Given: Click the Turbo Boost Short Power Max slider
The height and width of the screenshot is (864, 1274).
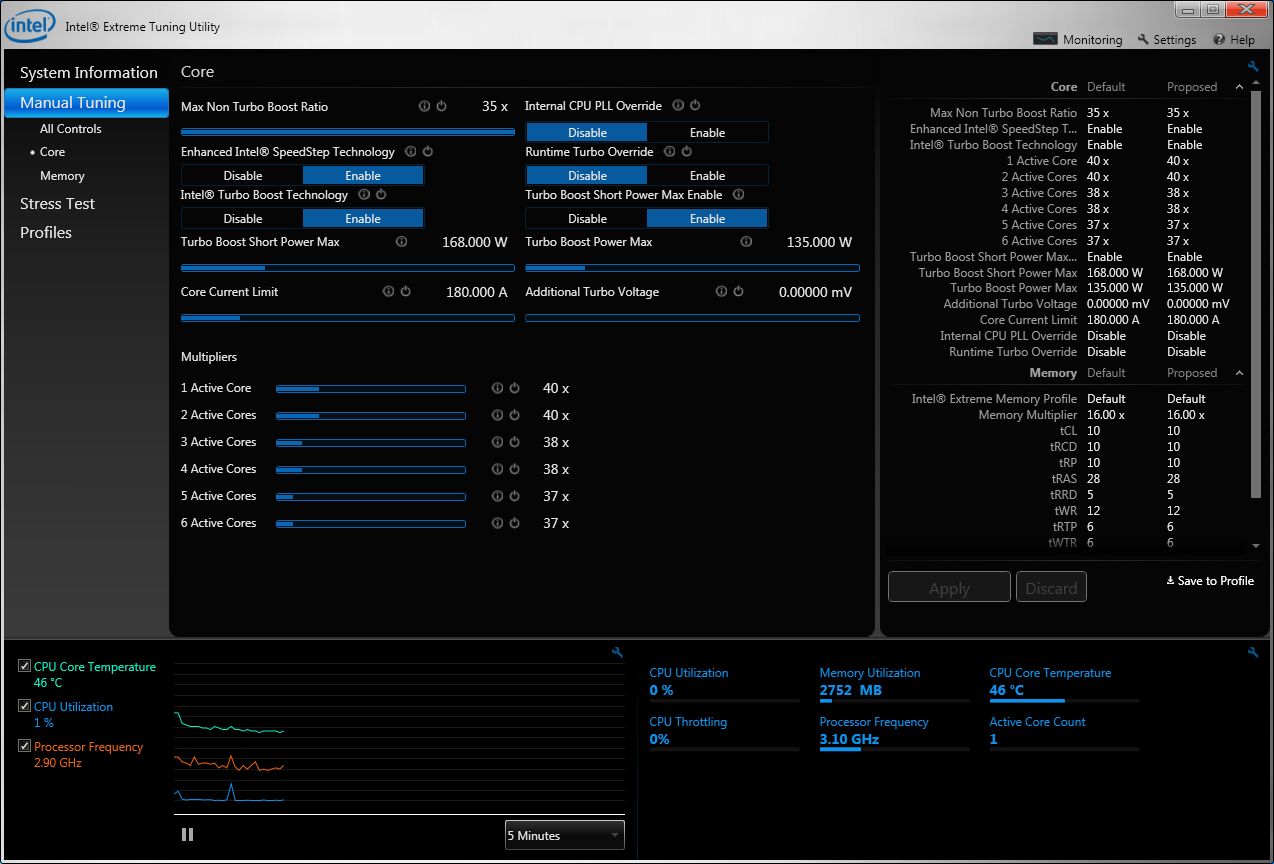Looking at the screenshot, I should click(x=348, y=268).
